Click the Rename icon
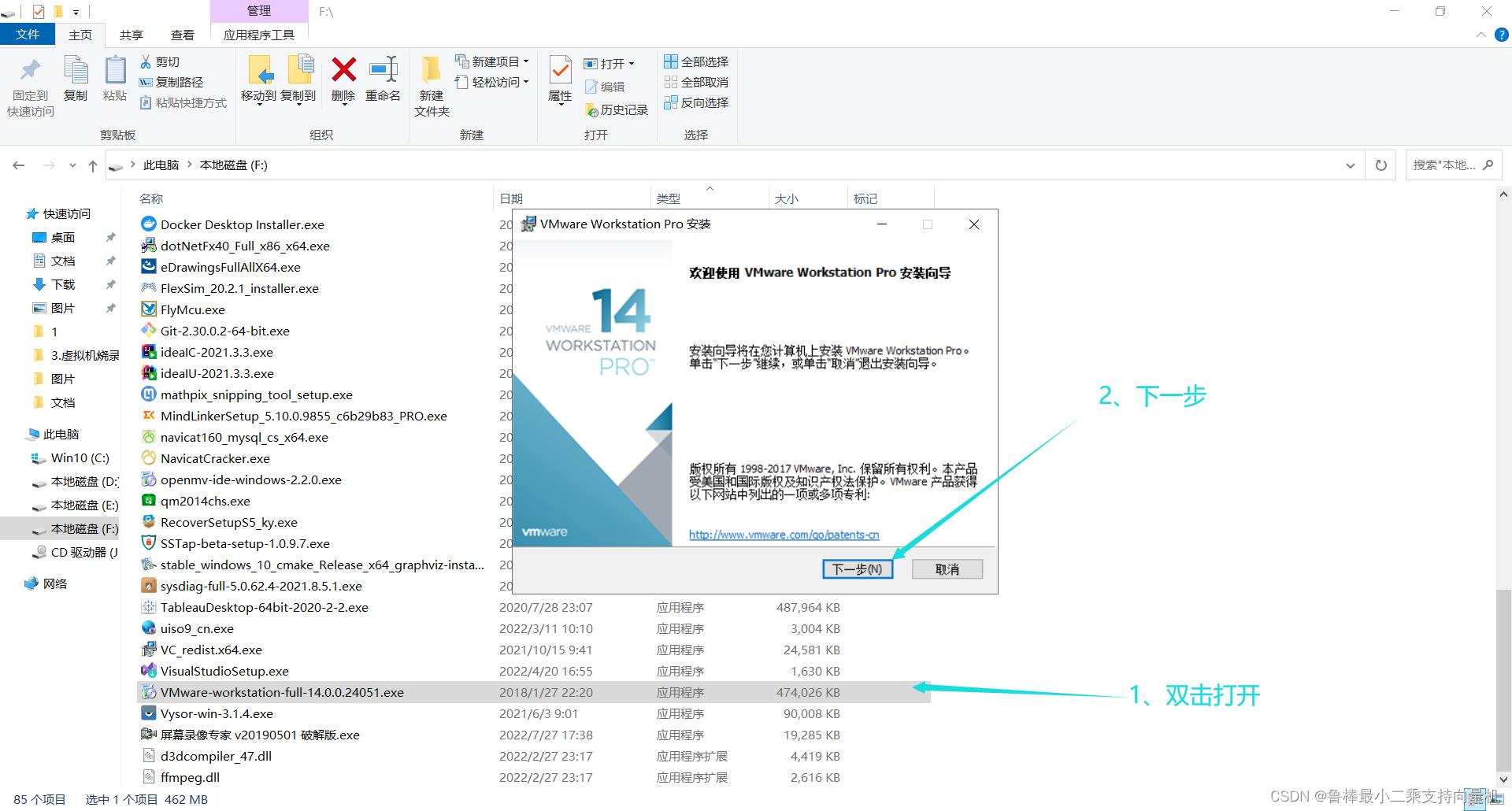 (383, 69)
